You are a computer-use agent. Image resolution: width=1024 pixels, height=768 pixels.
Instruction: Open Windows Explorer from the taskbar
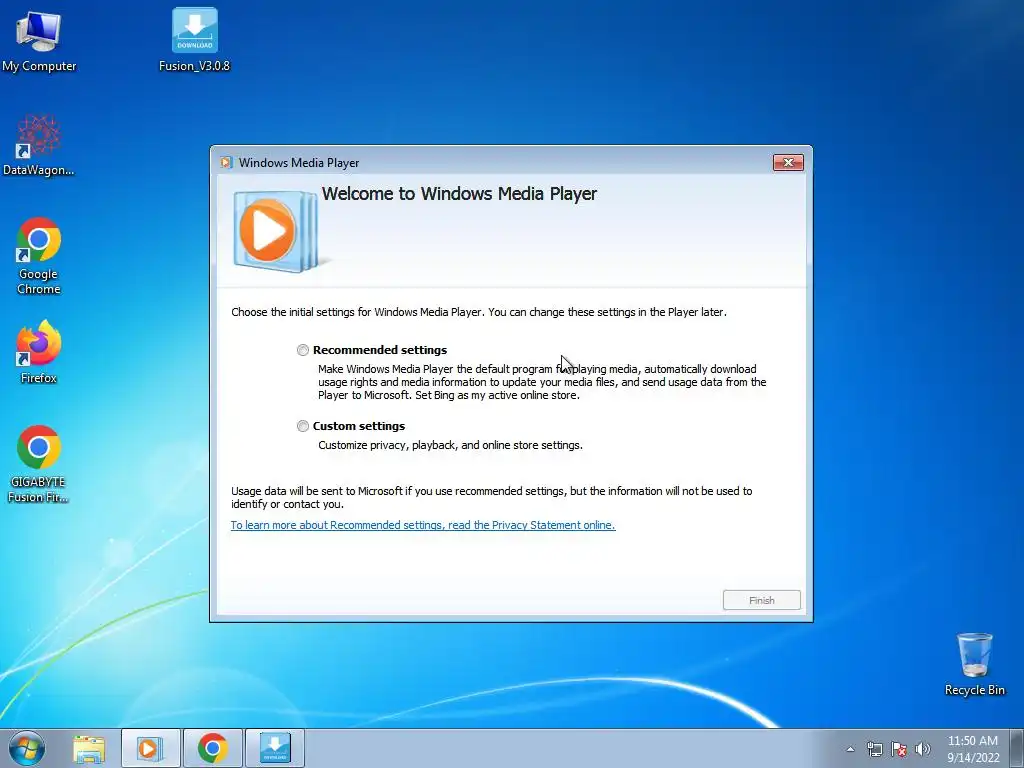point(89,749)
